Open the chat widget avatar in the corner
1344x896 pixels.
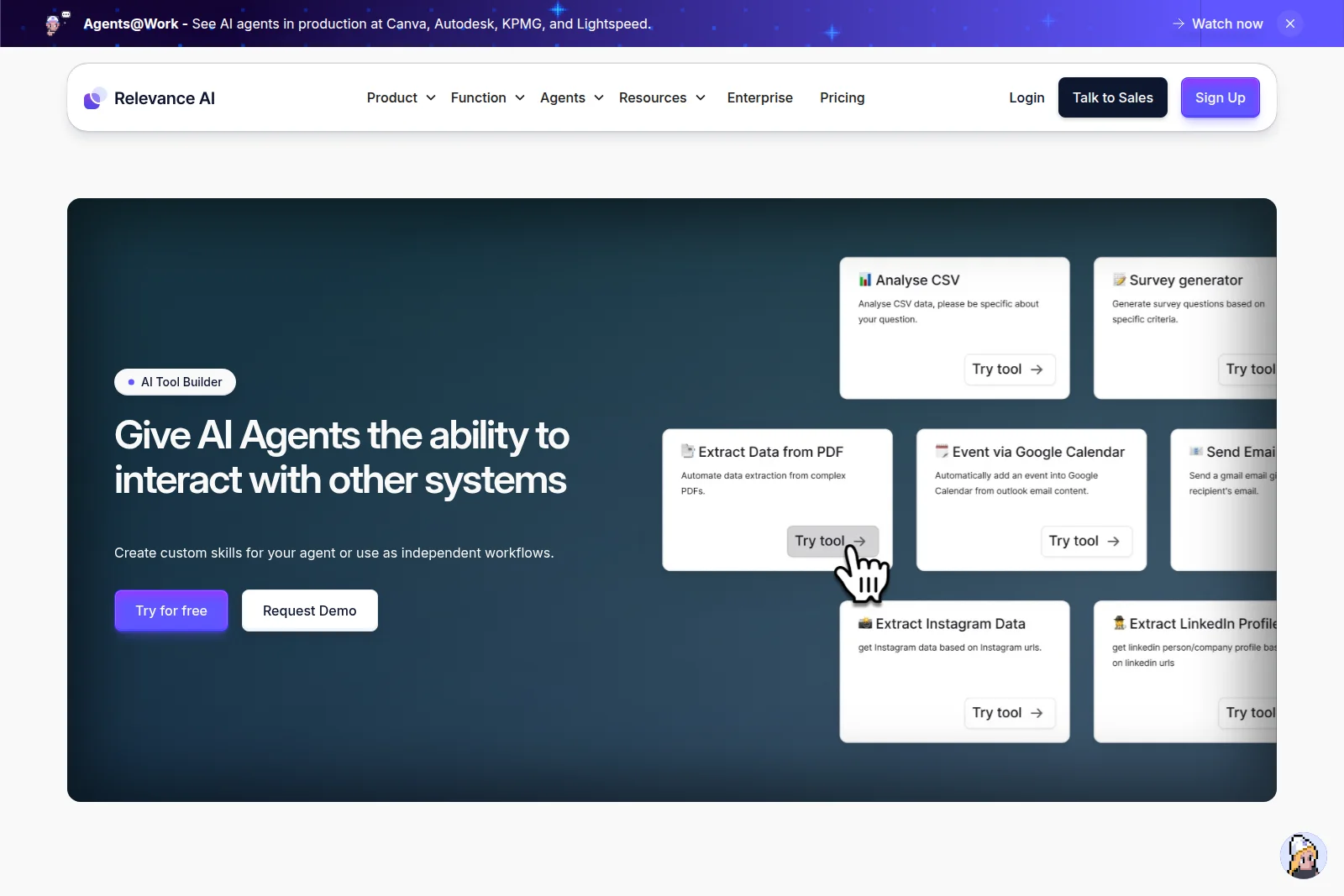point(1303,855)
